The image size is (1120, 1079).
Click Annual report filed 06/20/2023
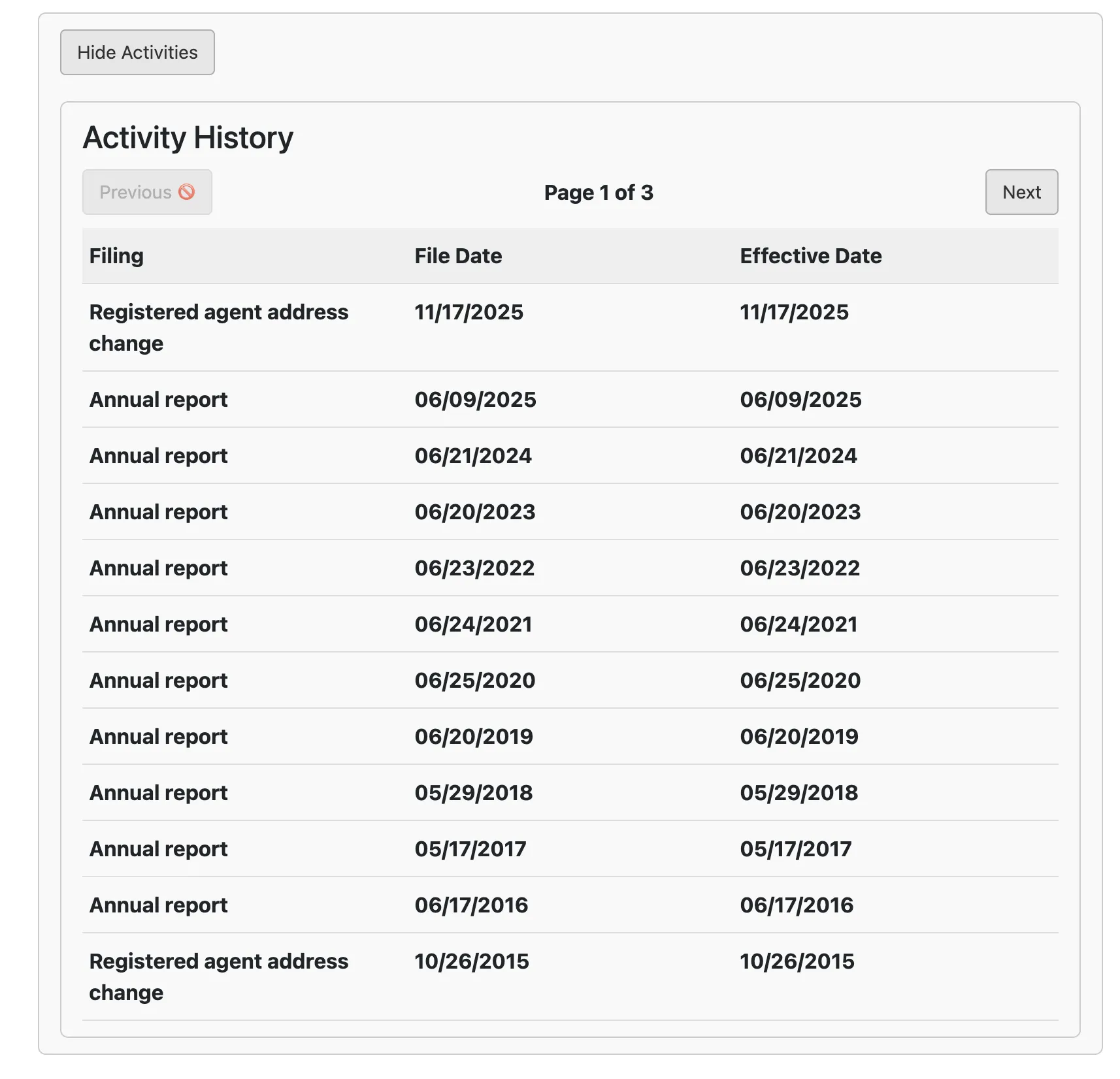(x=159, y=512)
